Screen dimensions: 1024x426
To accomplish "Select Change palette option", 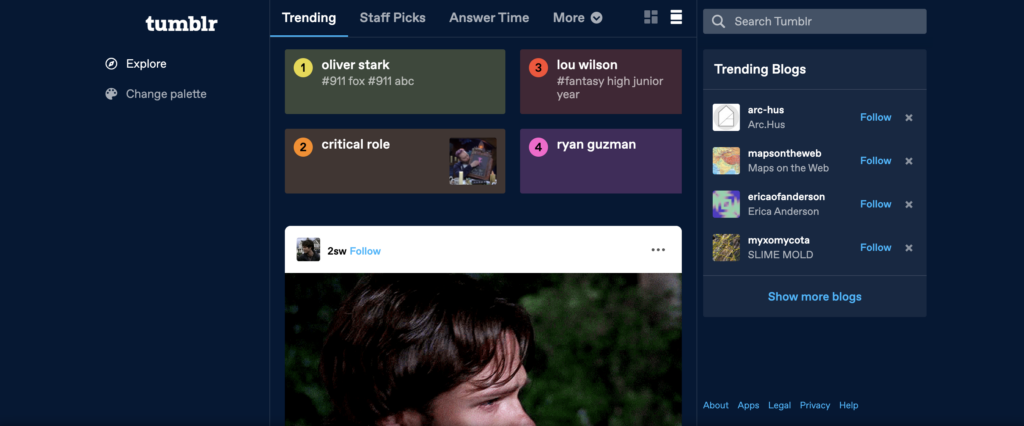I will (x=155, y=93).
